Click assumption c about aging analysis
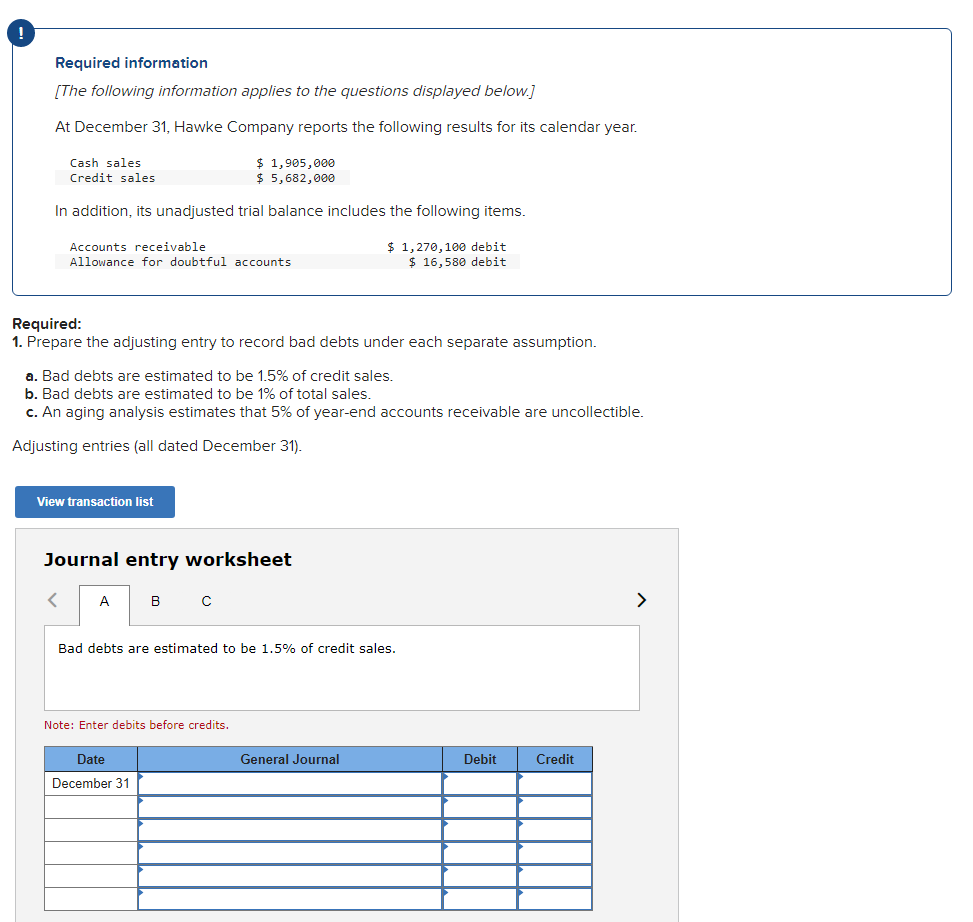 coord(334,412)
